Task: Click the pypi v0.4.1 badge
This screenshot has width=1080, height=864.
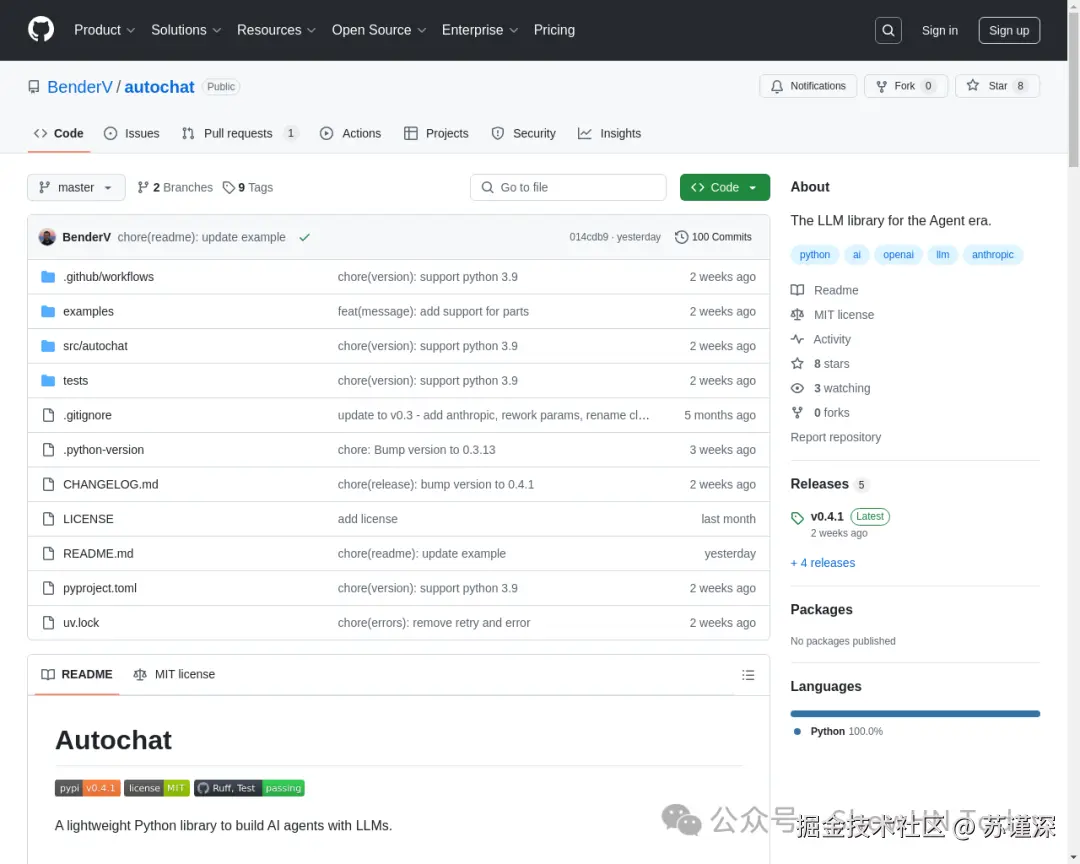Action: pyautogui.click(x=87, y=788)
